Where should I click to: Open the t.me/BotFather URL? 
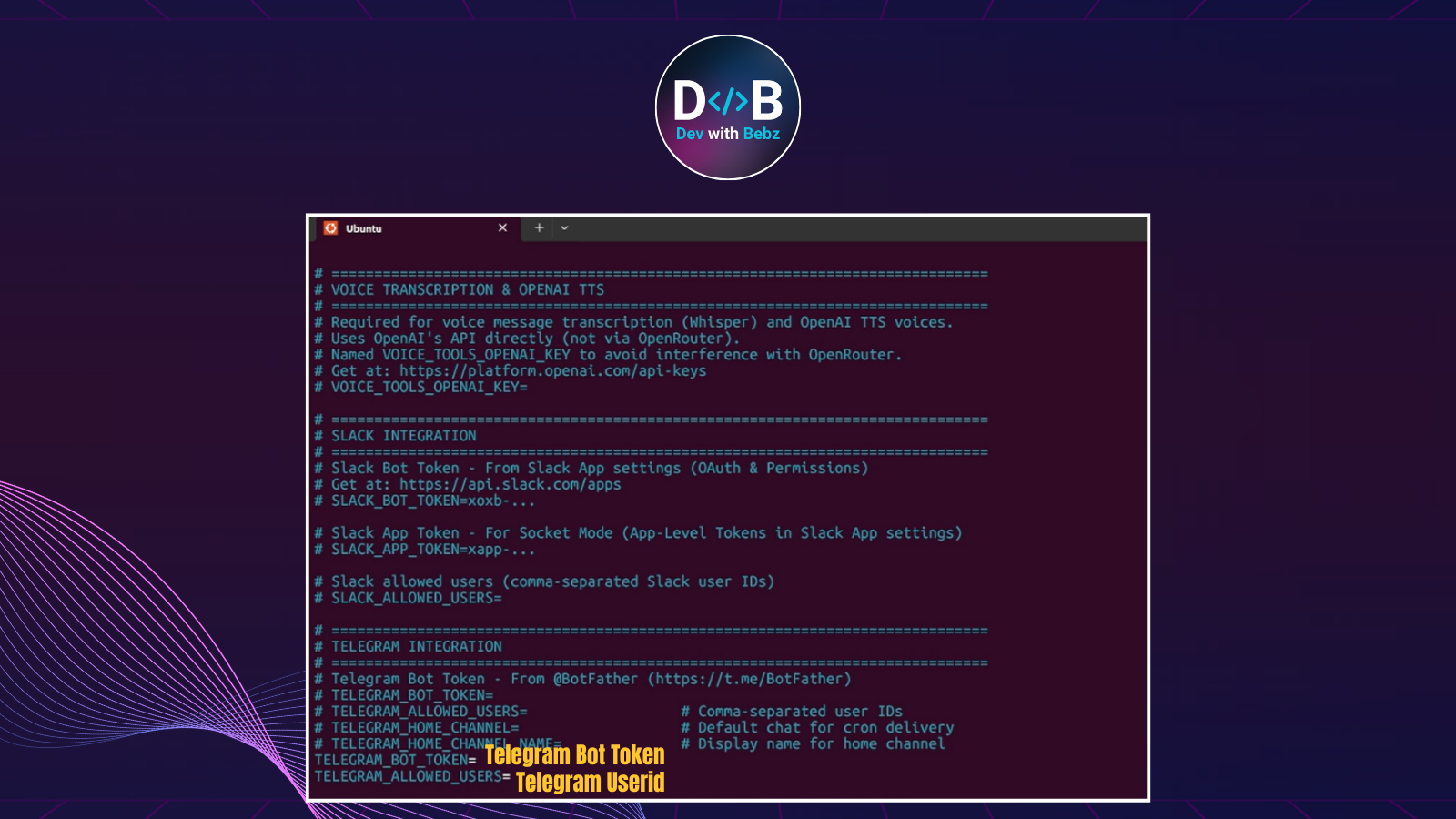749,679
